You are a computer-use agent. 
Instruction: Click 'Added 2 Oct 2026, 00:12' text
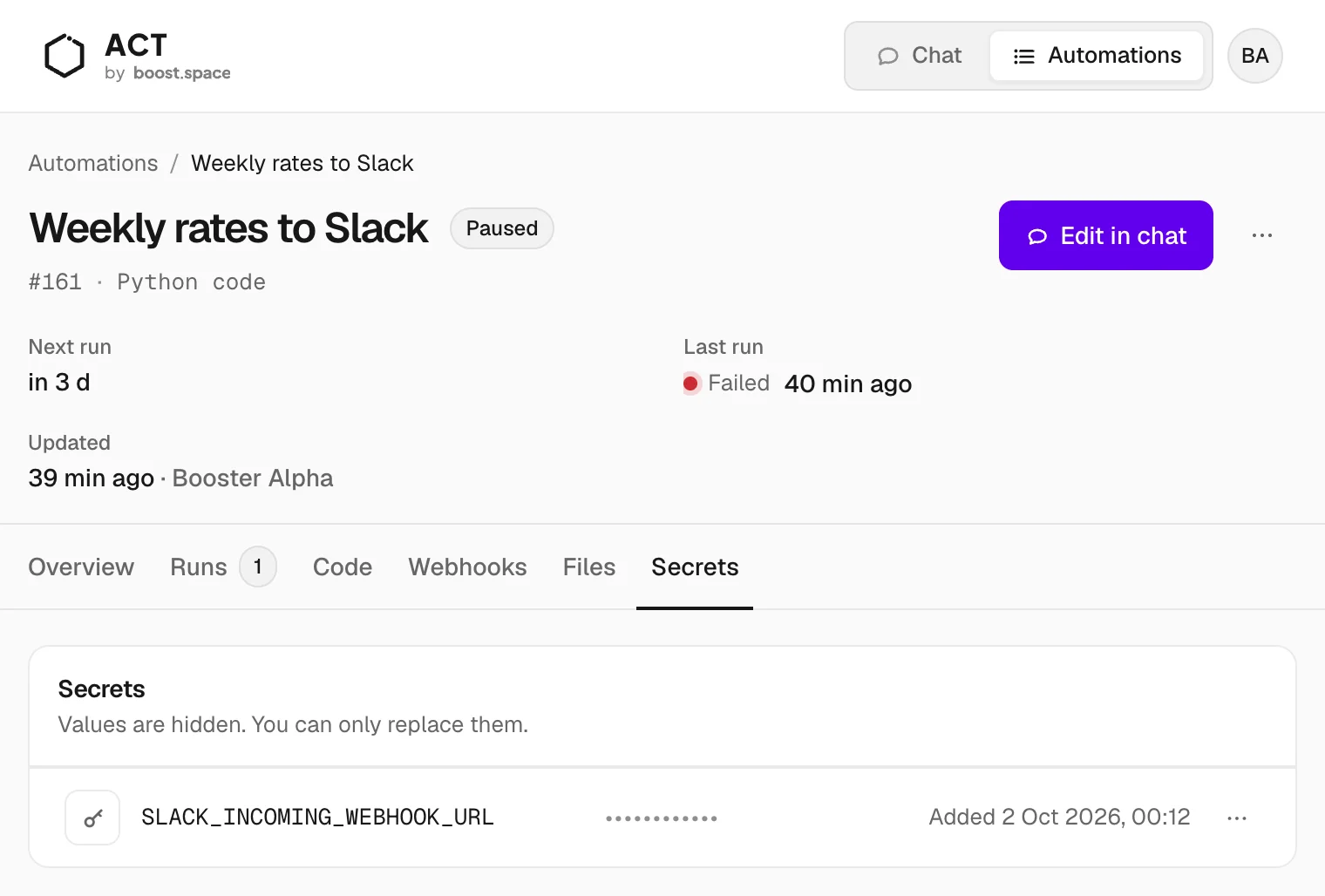(x=1059, y=817)
